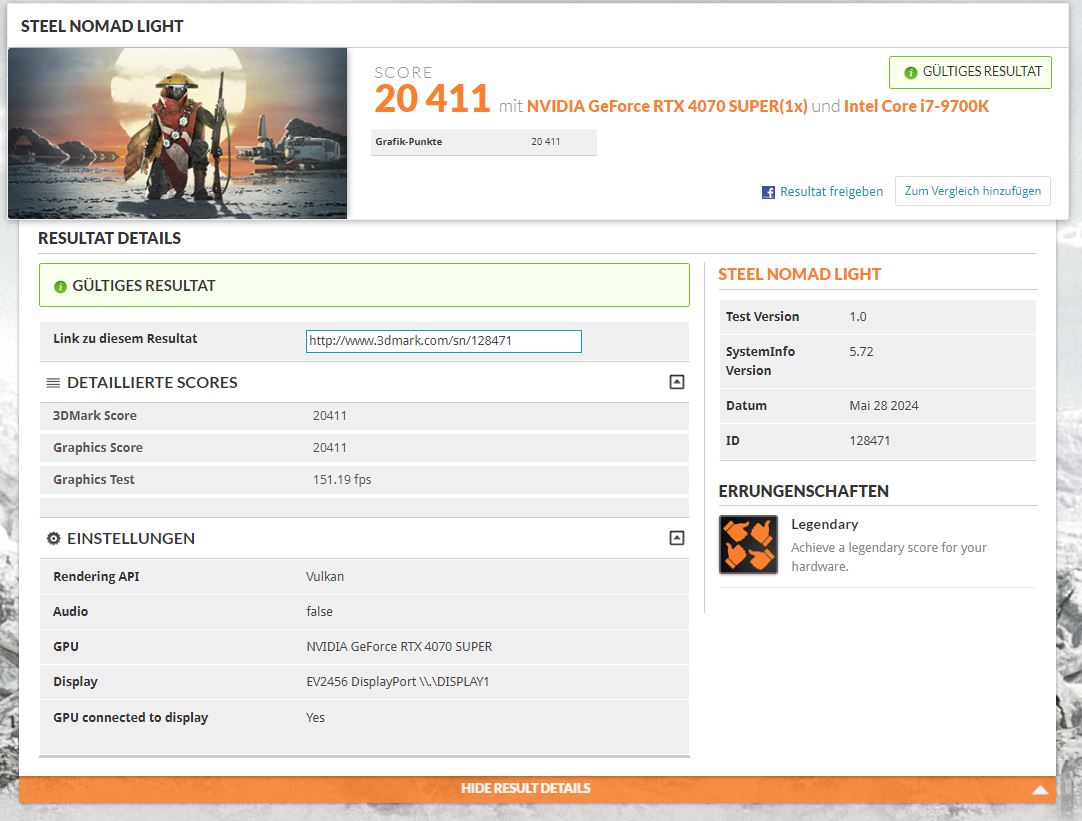Click the EV2456 DisplayPort display value
The image size is (1082, 821).
point(397,682)
